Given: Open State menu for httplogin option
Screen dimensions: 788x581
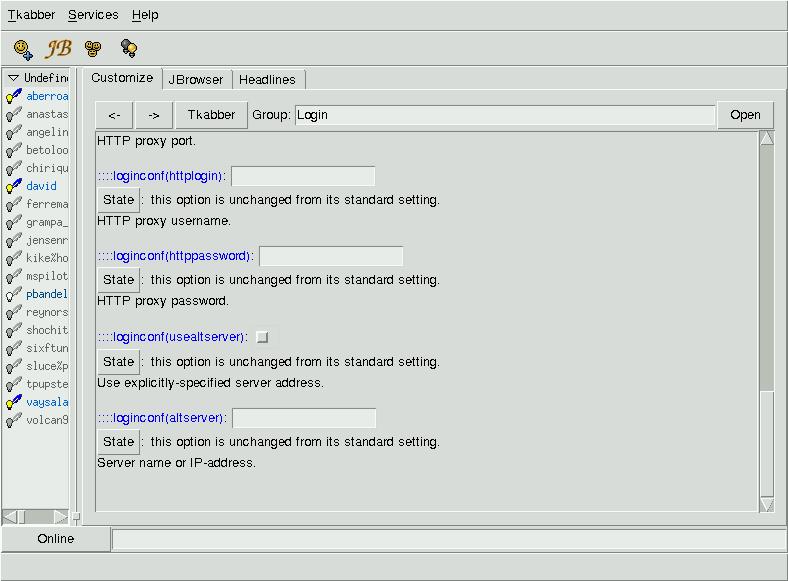Looking at the screenshot, I should coord(118,200).
